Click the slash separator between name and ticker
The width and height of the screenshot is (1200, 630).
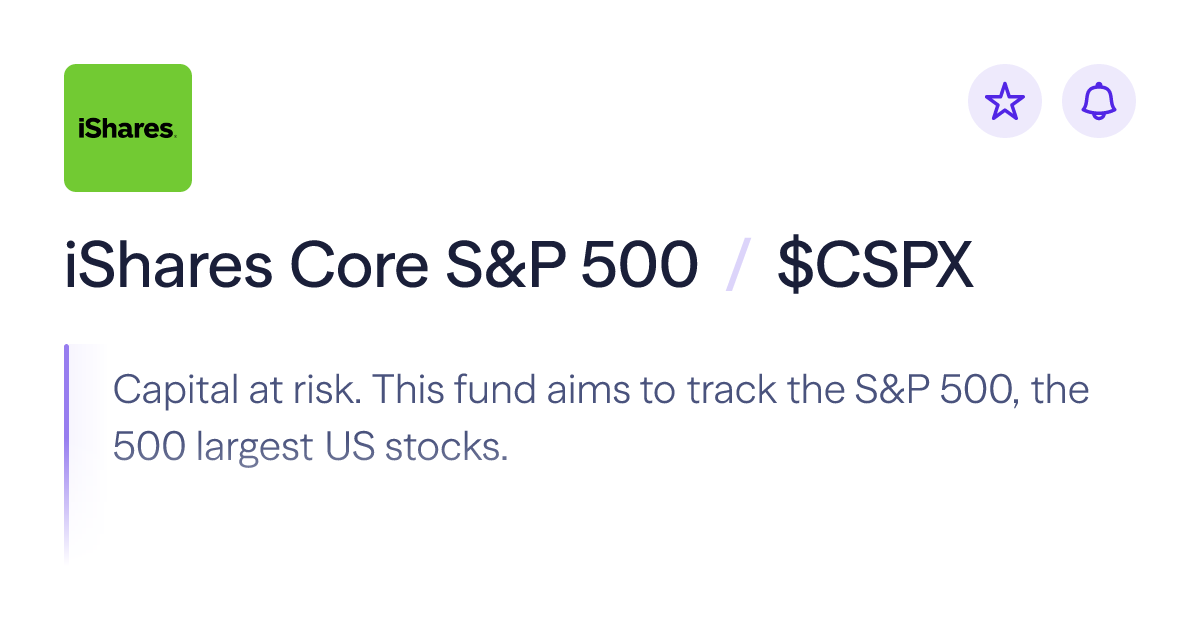pyautogui.click(x=736, y=263)
